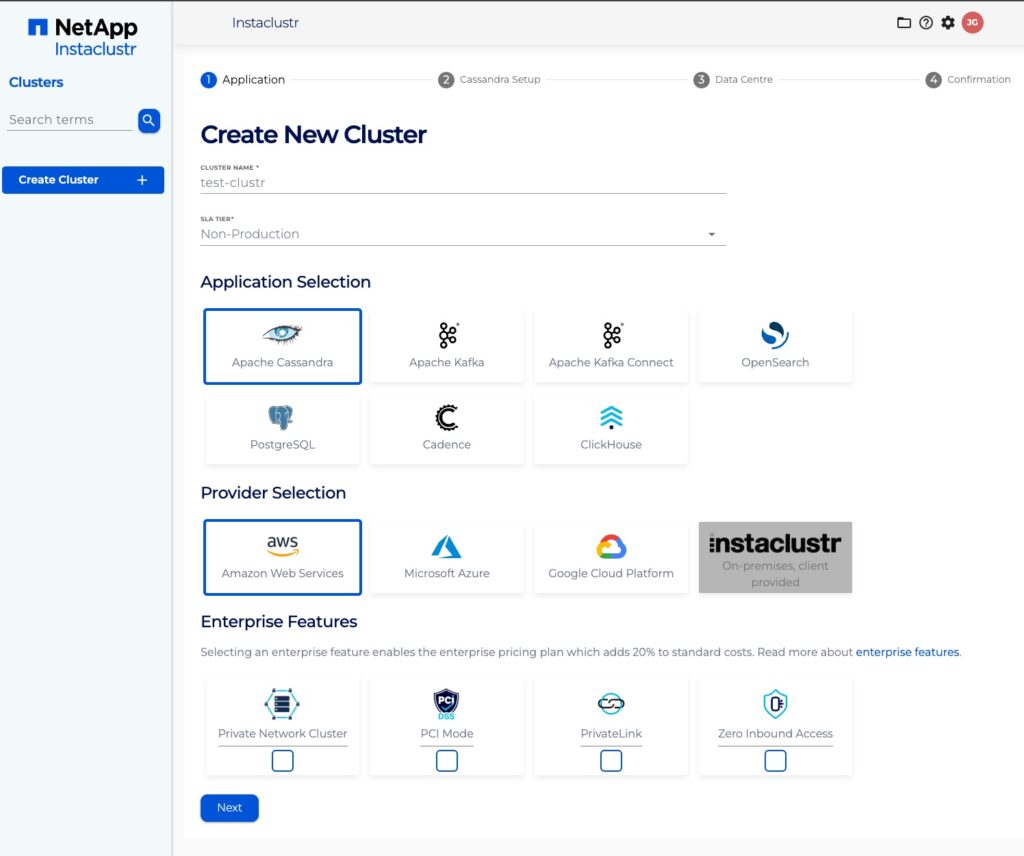Select Microsoft Azure as provider
This screenshot has height=856, width=1024.
[x=446, y=557]
